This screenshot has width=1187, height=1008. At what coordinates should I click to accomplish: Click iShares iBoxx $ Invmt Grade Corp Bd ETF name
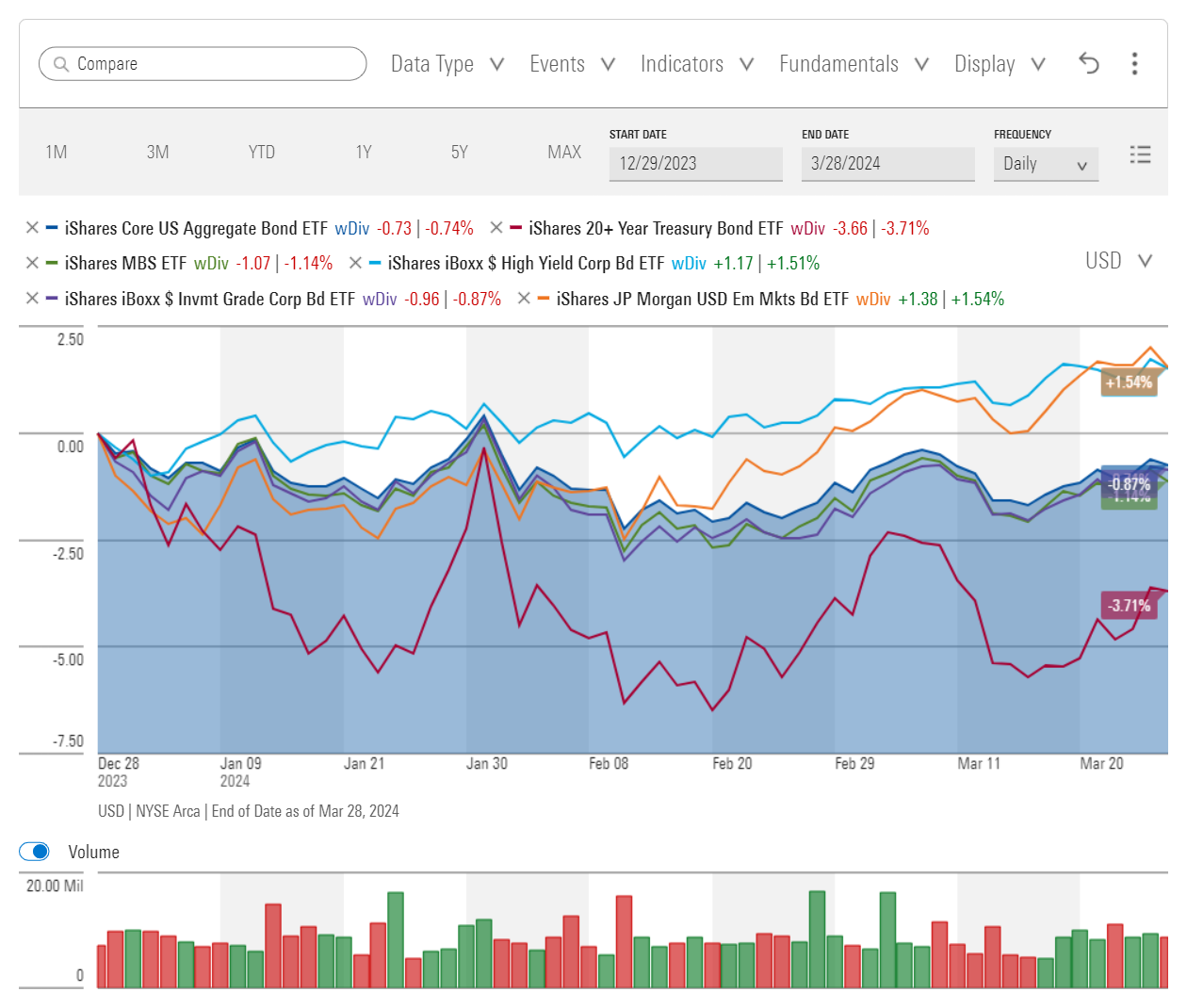(209, 299)
